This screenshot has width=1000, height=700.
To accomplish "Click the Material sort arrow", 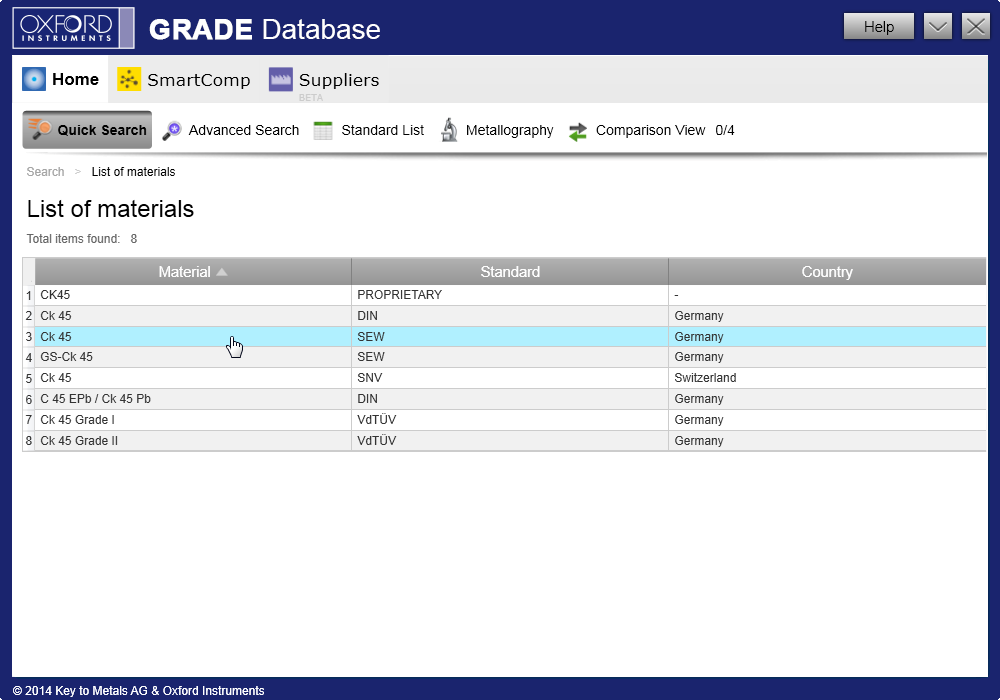I will (x=222, y=272).
